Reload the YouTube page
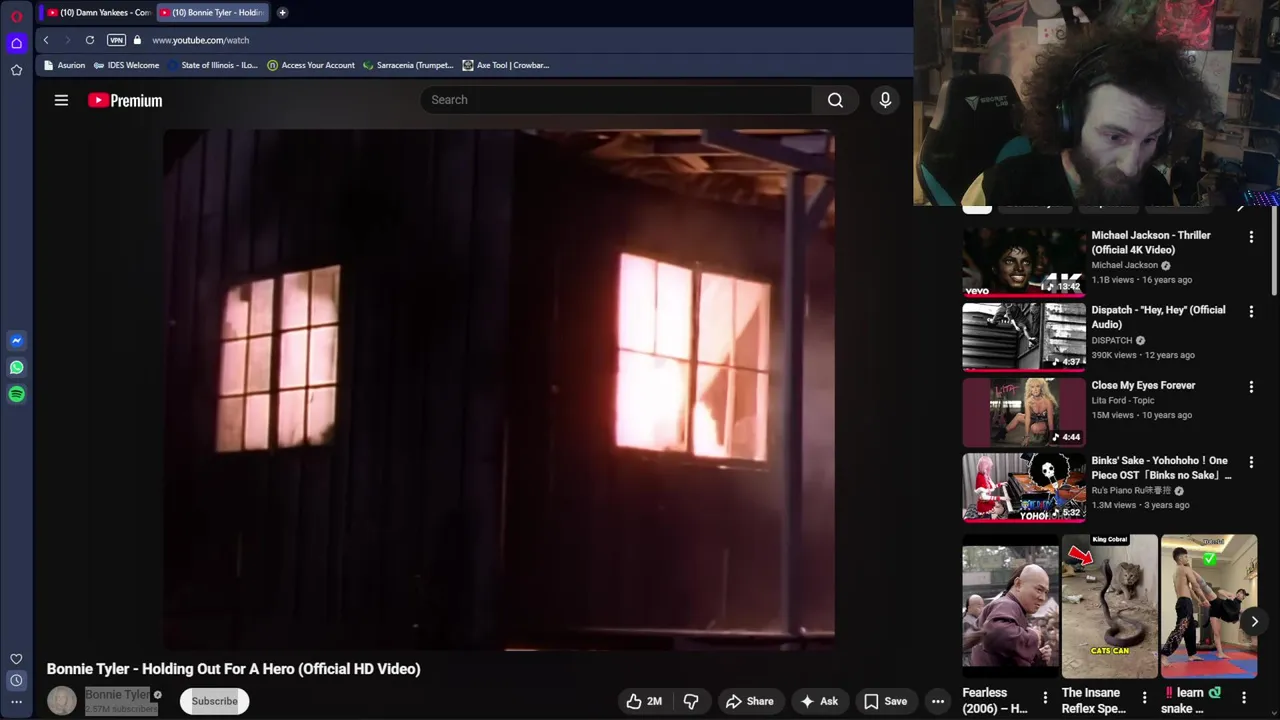 click(x=90, y=40)
